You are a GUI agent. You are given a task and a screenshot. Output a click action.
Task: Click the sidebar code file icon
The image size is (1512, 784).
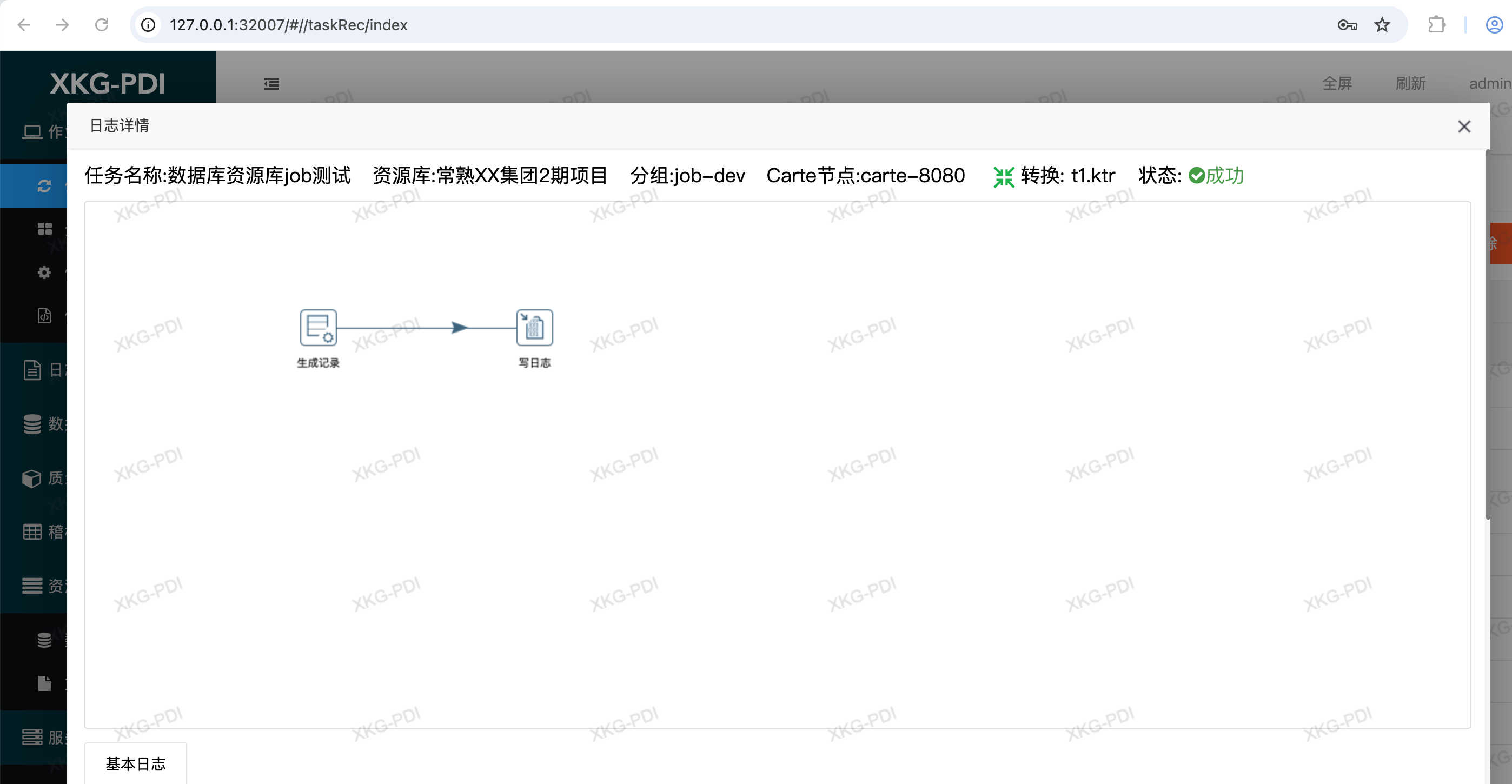point(44,316)
